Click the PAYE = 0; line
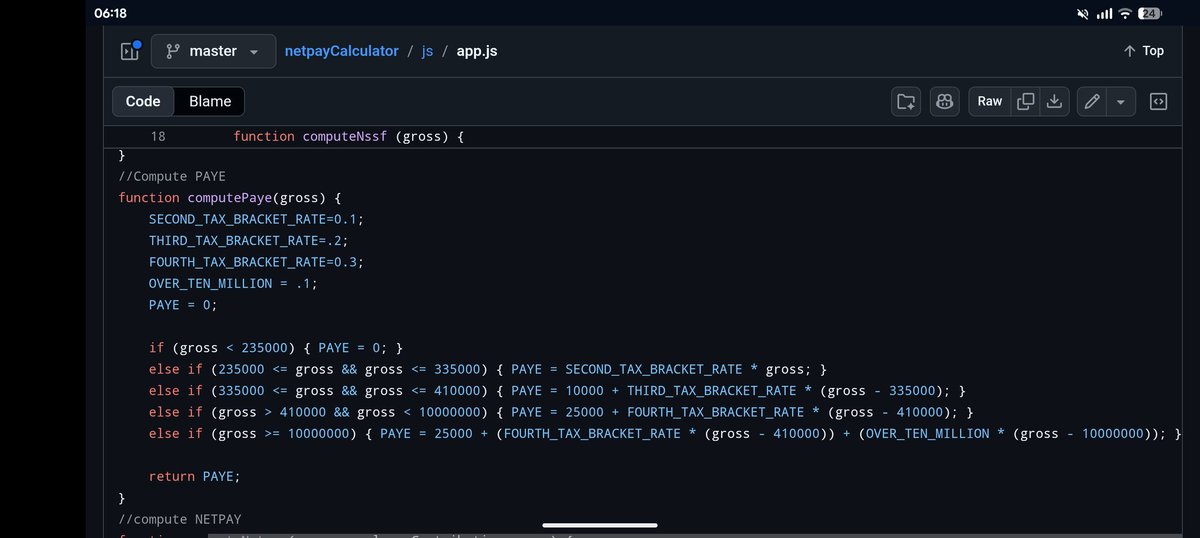Image resolution: width=1200 pixels, height=538 pixels. (183, 305)
